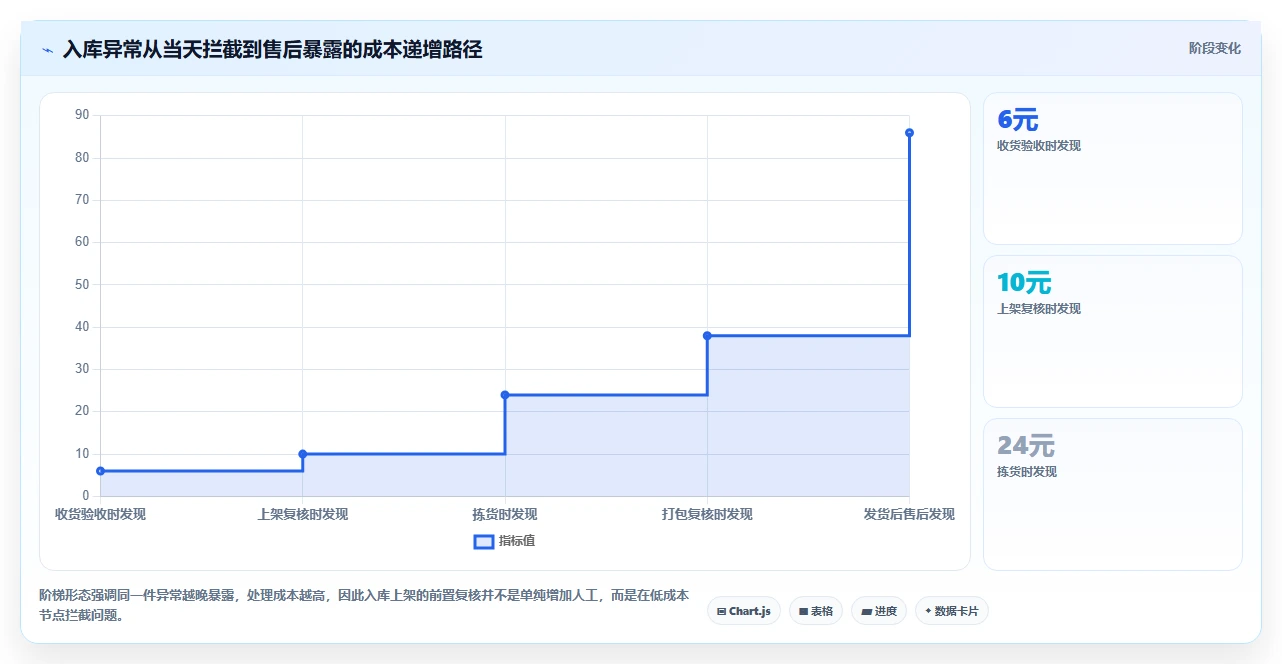1282x664 pixels.
Task: Click the data point at 发货后售后发现
Action: [x=909, y=133]
